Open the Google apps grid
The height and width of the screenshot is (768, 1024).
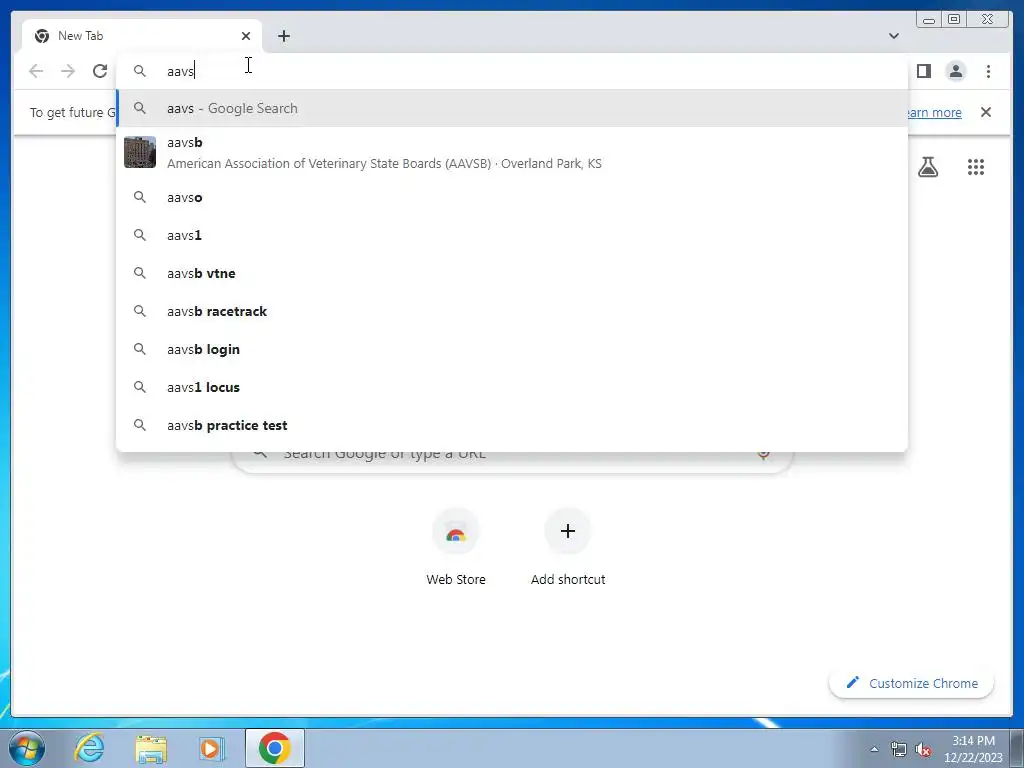976,167
